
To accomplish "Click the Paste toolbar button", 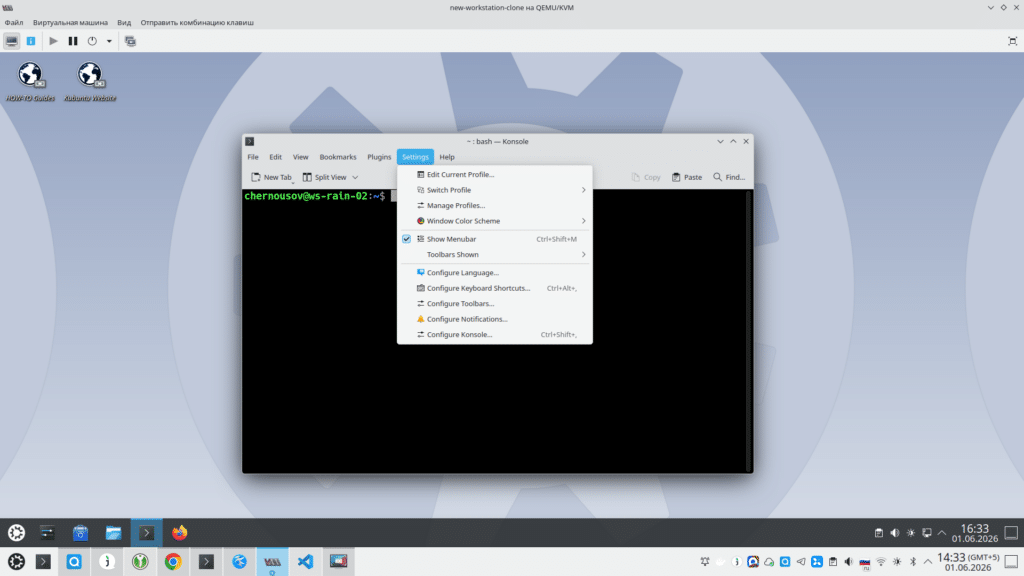I will pyautogui.click(x=687, y=177).
